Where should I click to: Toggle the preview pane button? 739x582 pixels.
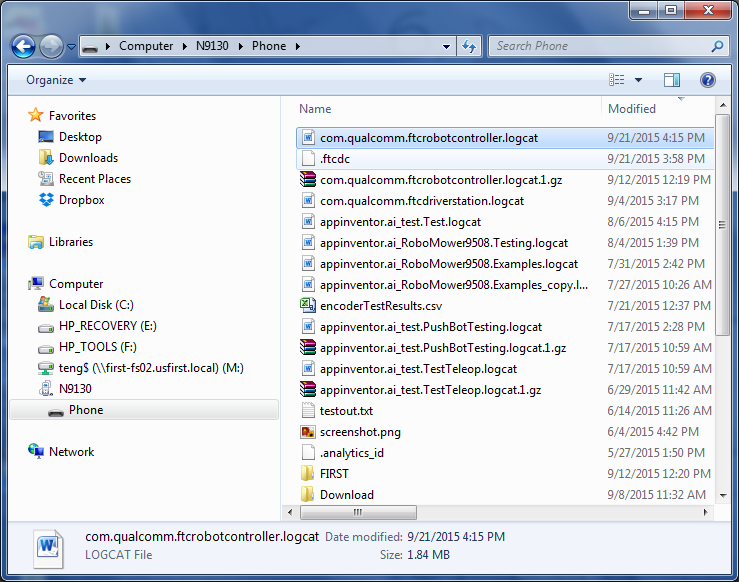point(672,80)
